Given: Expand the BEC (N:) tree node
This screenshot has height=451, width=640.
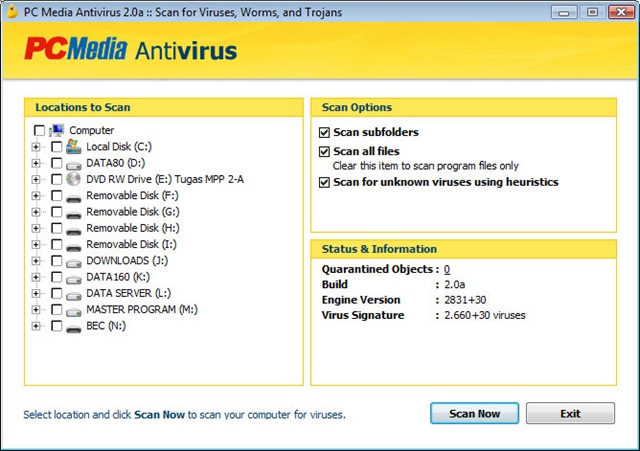Looking at the screenshot, I should [36, 326].
